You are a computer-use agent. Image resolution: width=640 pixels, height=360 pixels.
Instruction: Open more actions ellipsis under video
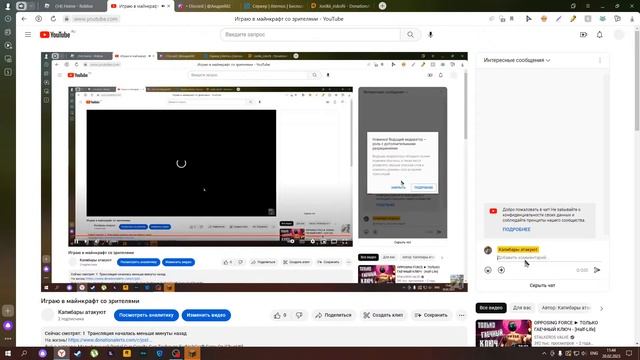click(461, 315)
